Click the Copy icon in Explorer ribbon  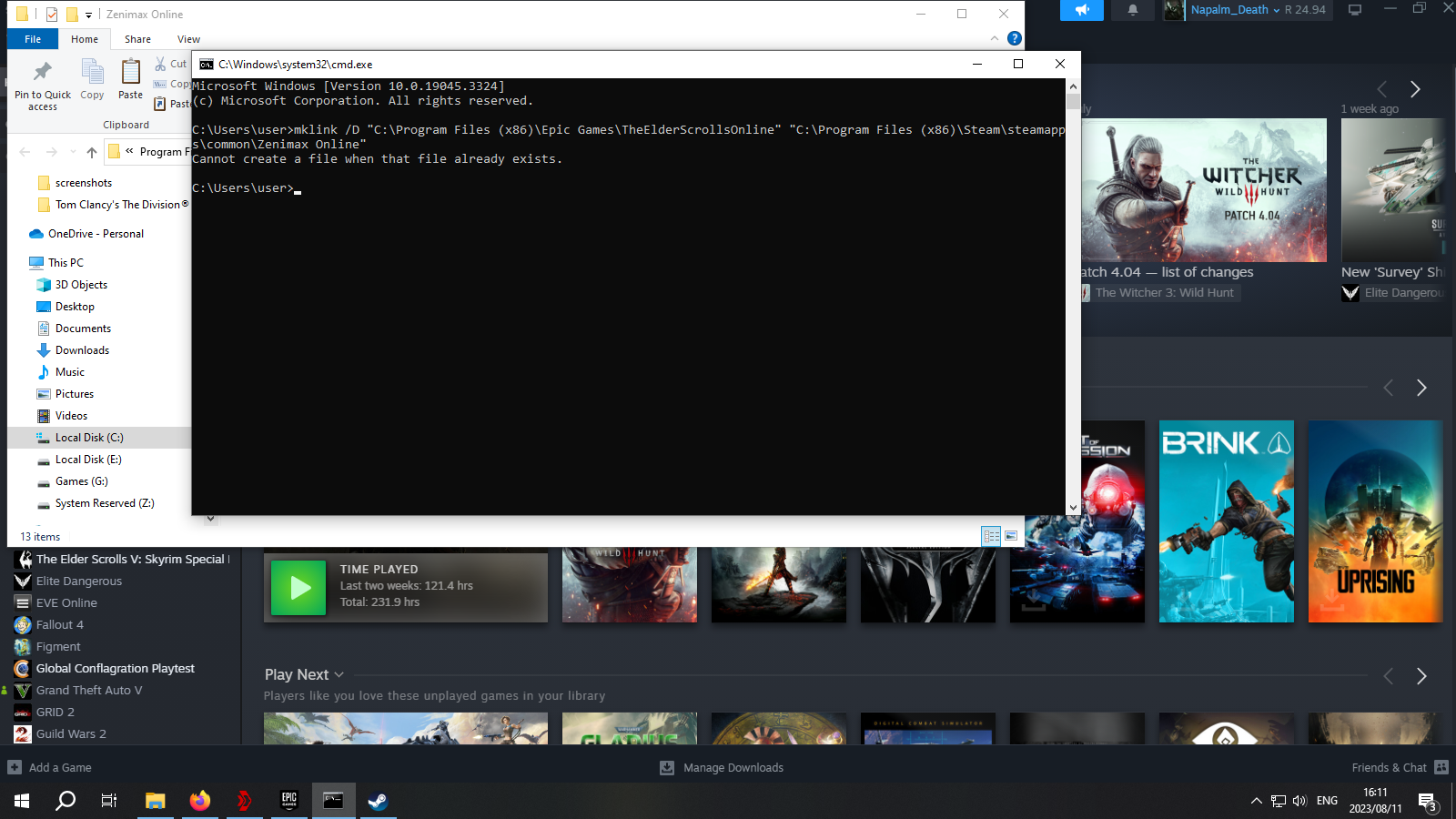coord(92,72)
